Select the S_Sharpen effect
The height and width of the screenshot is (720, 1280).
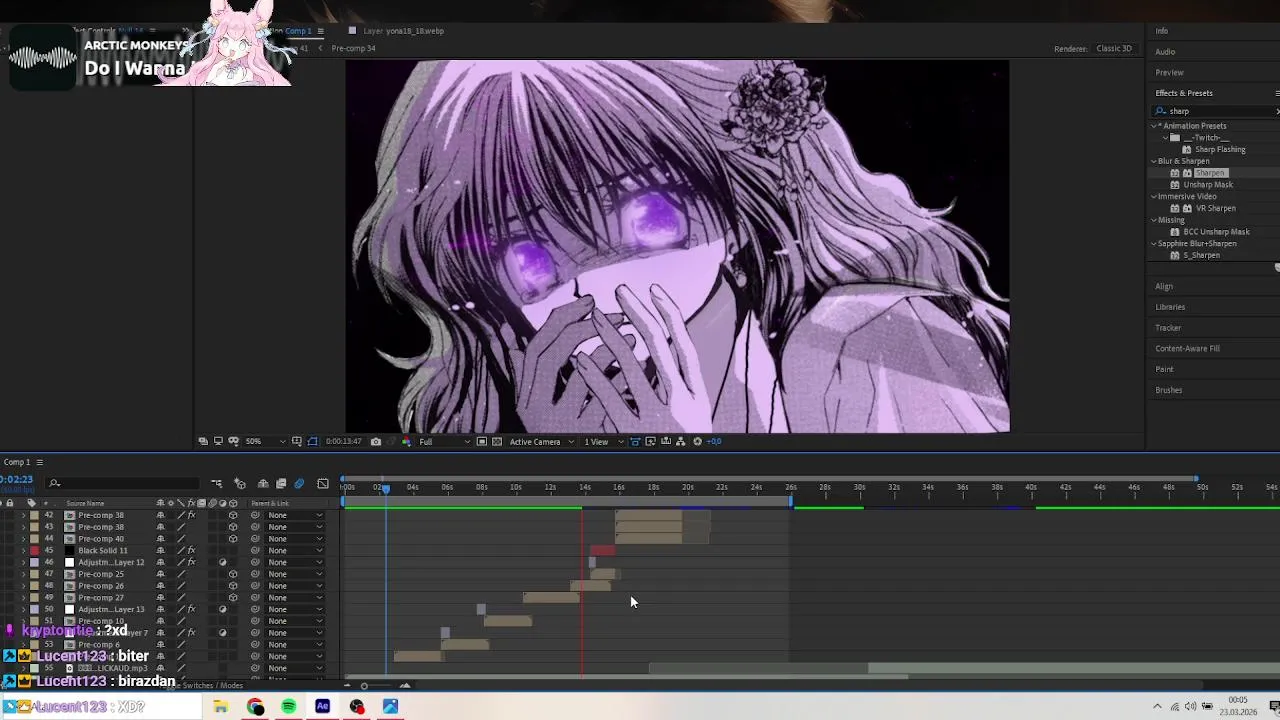pyautogui.click(x=1201, y=256)
